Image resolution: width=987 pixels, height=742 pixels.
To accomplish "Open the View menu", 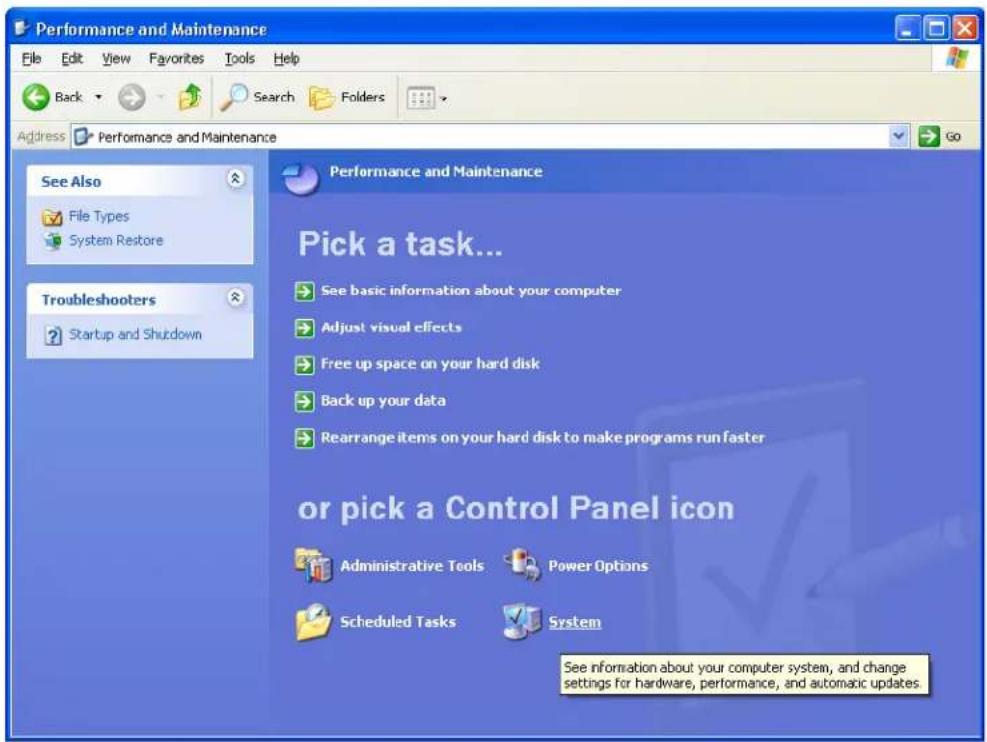I will click(116, 59).
